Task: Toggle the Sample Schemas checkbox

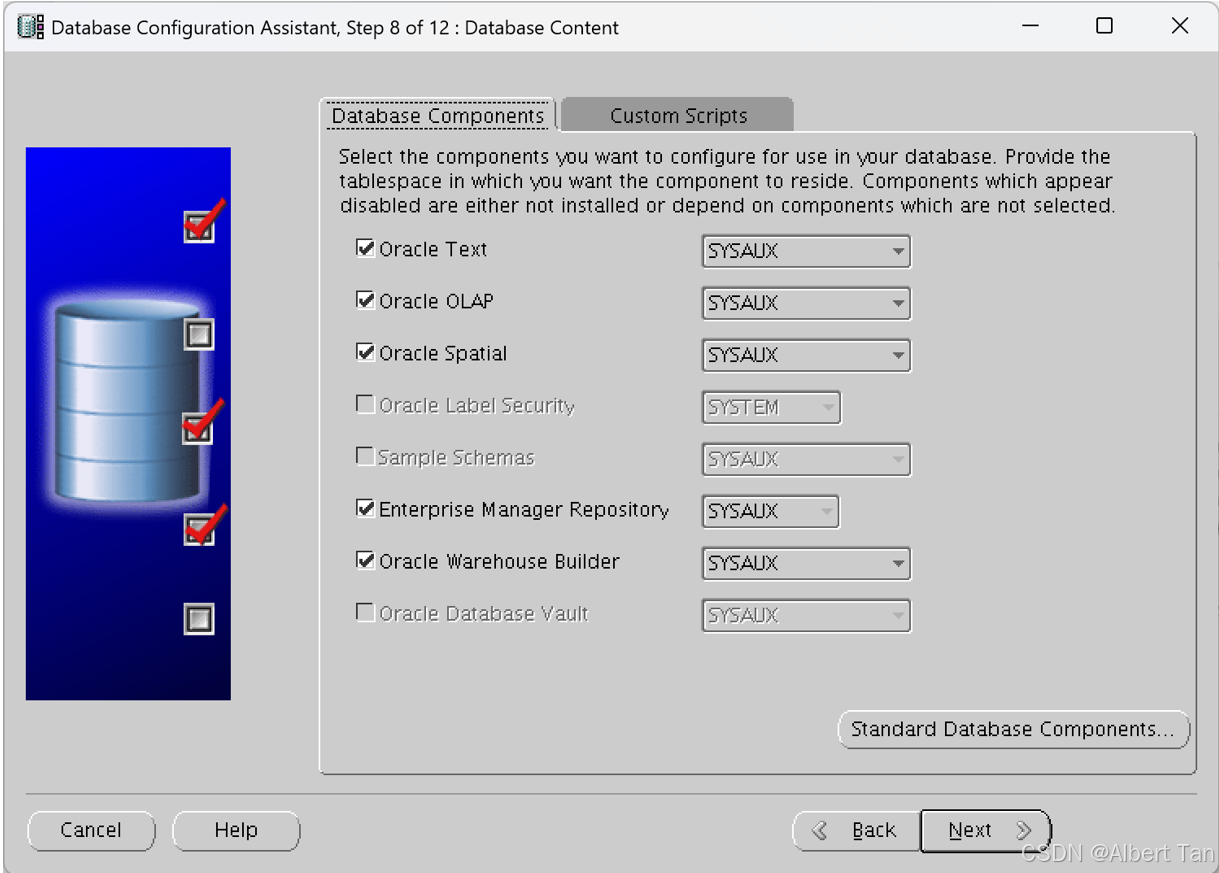Action: tap(366, 456)
